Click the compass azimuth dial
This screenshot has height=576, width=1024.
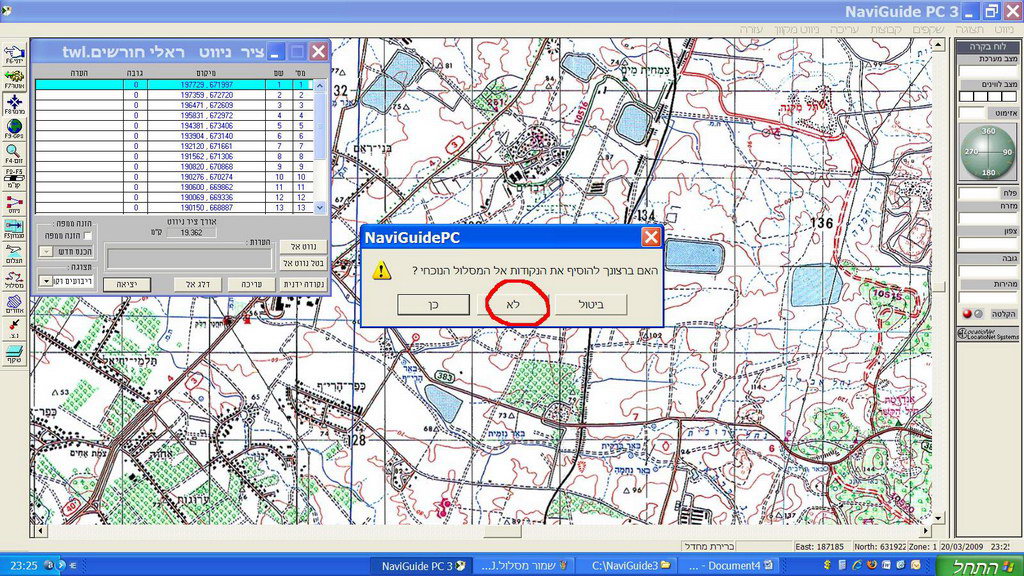988,153
